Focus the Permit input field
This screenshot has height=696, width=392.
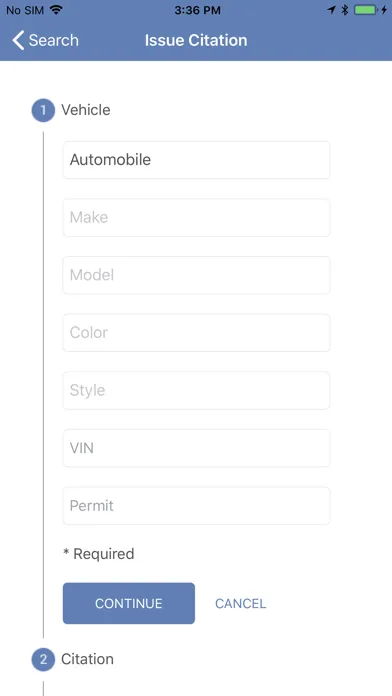pyautogui.click(x=196, y=506)
